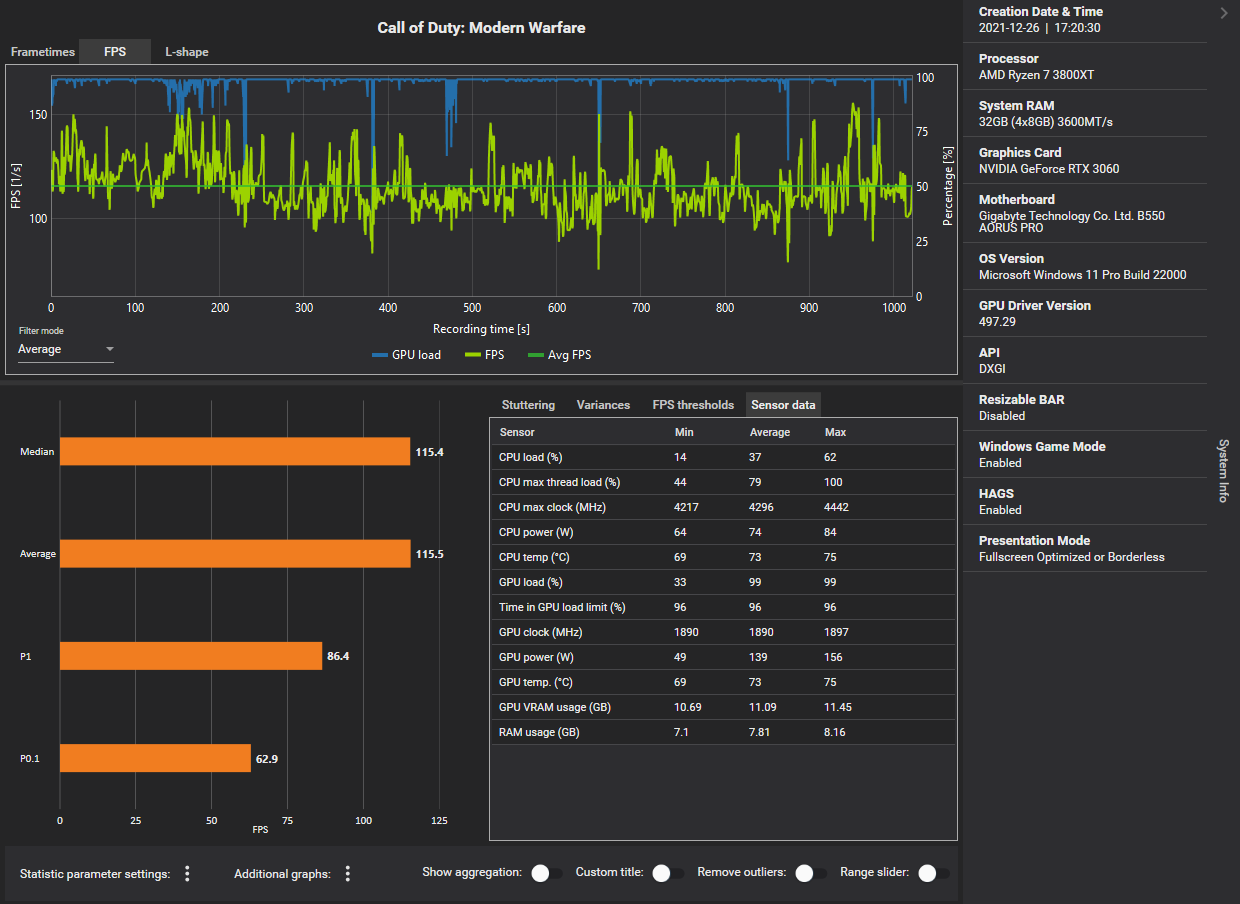
Task: Click the OS Version Windows 11 entry
Action: [x=1085, y=266]
